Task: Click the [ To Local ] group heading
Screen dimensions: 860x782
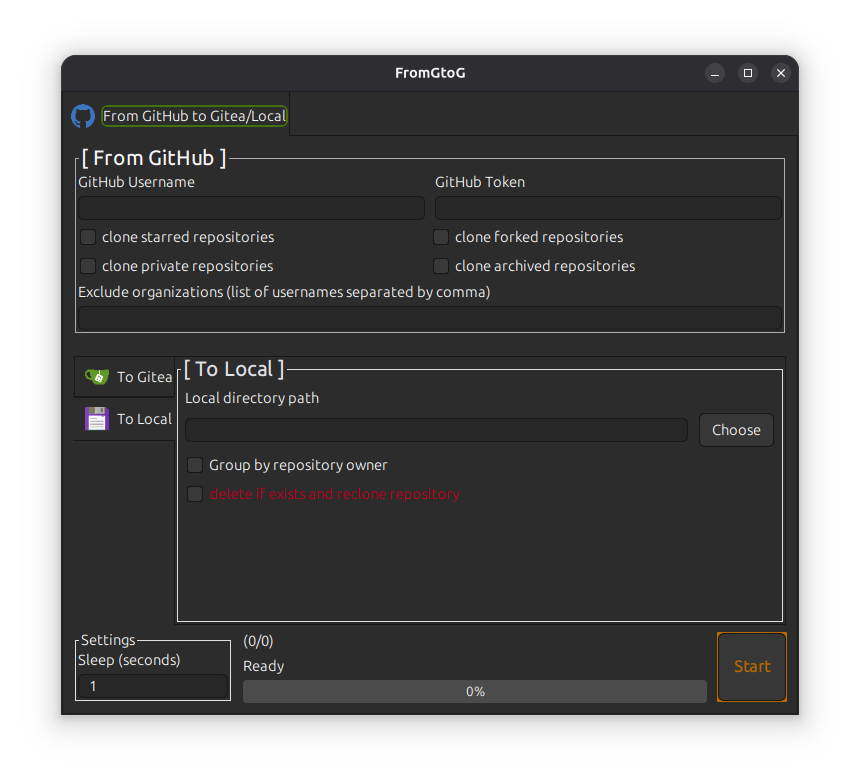Action: tap(234, 369)
